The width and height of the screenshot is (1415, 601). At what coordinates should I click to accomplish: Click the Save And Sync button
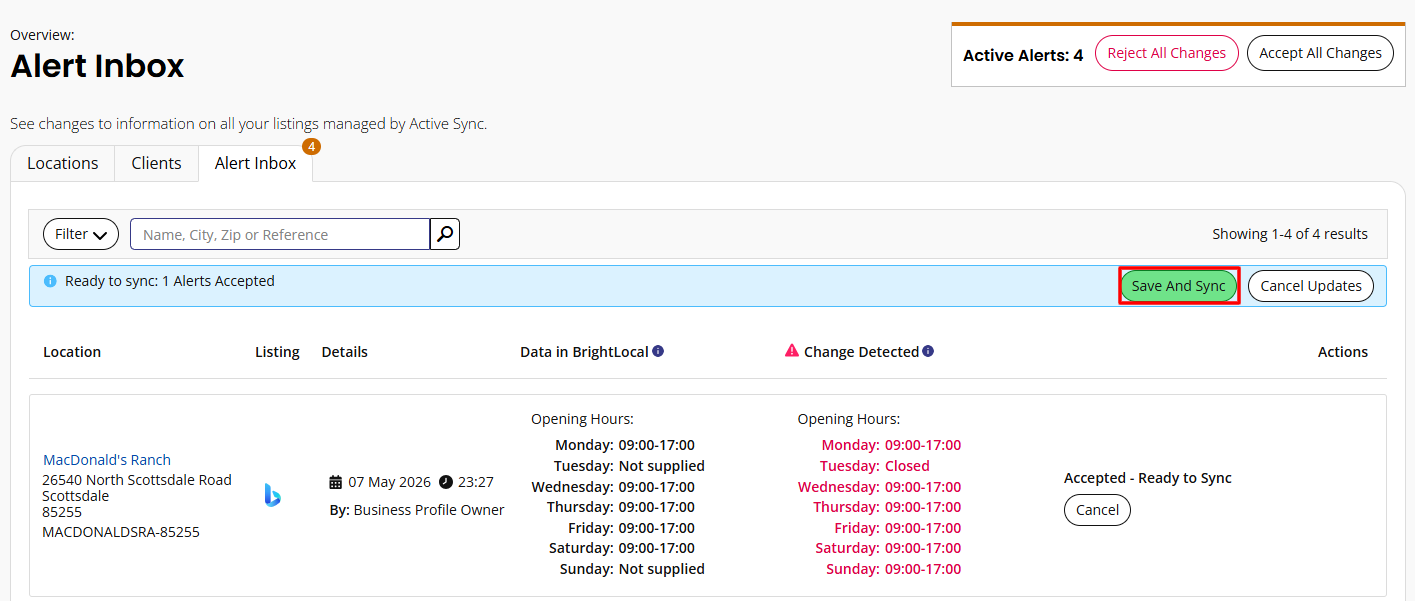(1179, 286)
